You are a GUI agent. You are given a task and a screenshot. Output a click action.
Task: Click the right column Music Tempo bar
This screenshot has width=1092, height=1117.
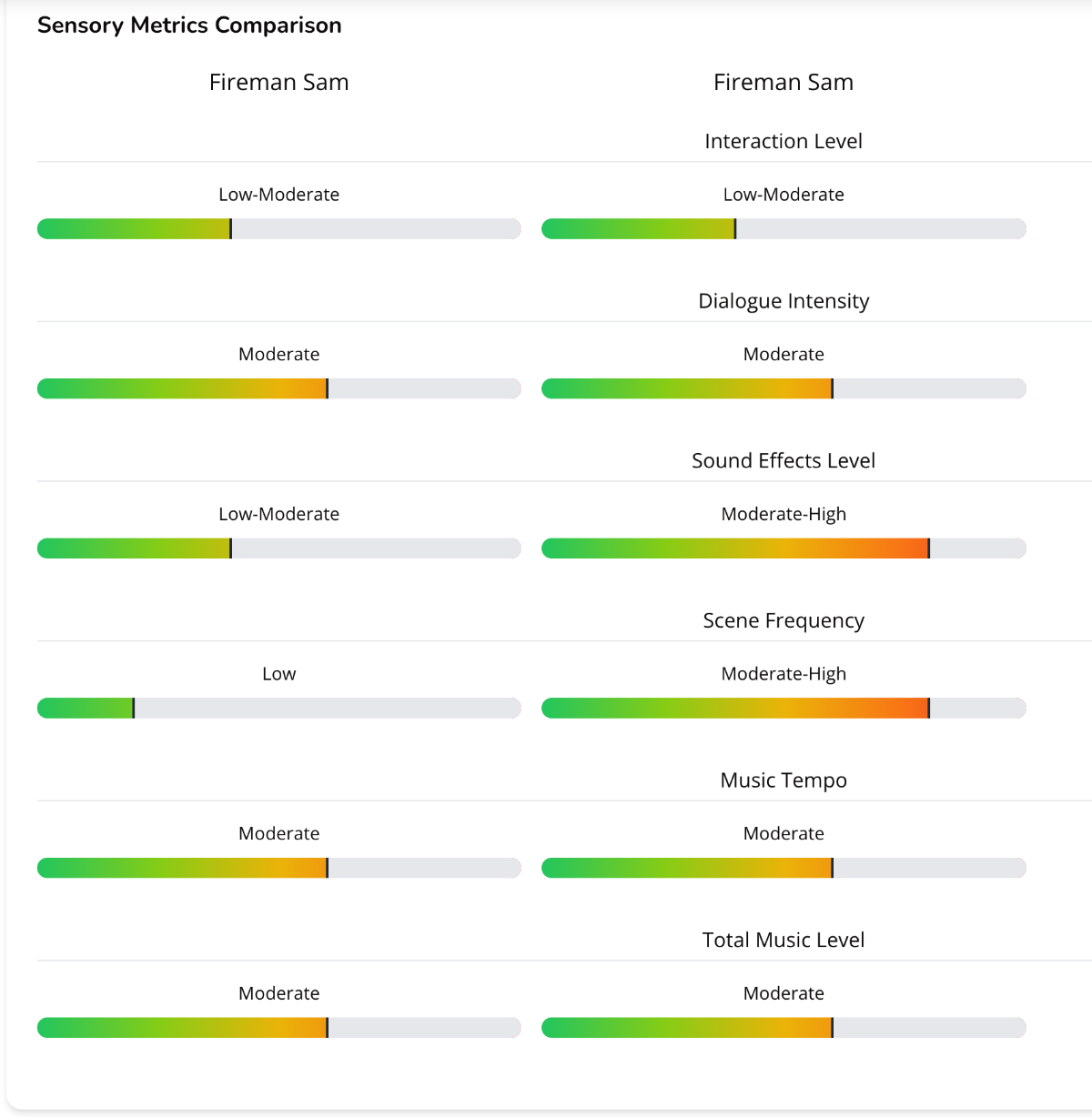coord(784,869)
